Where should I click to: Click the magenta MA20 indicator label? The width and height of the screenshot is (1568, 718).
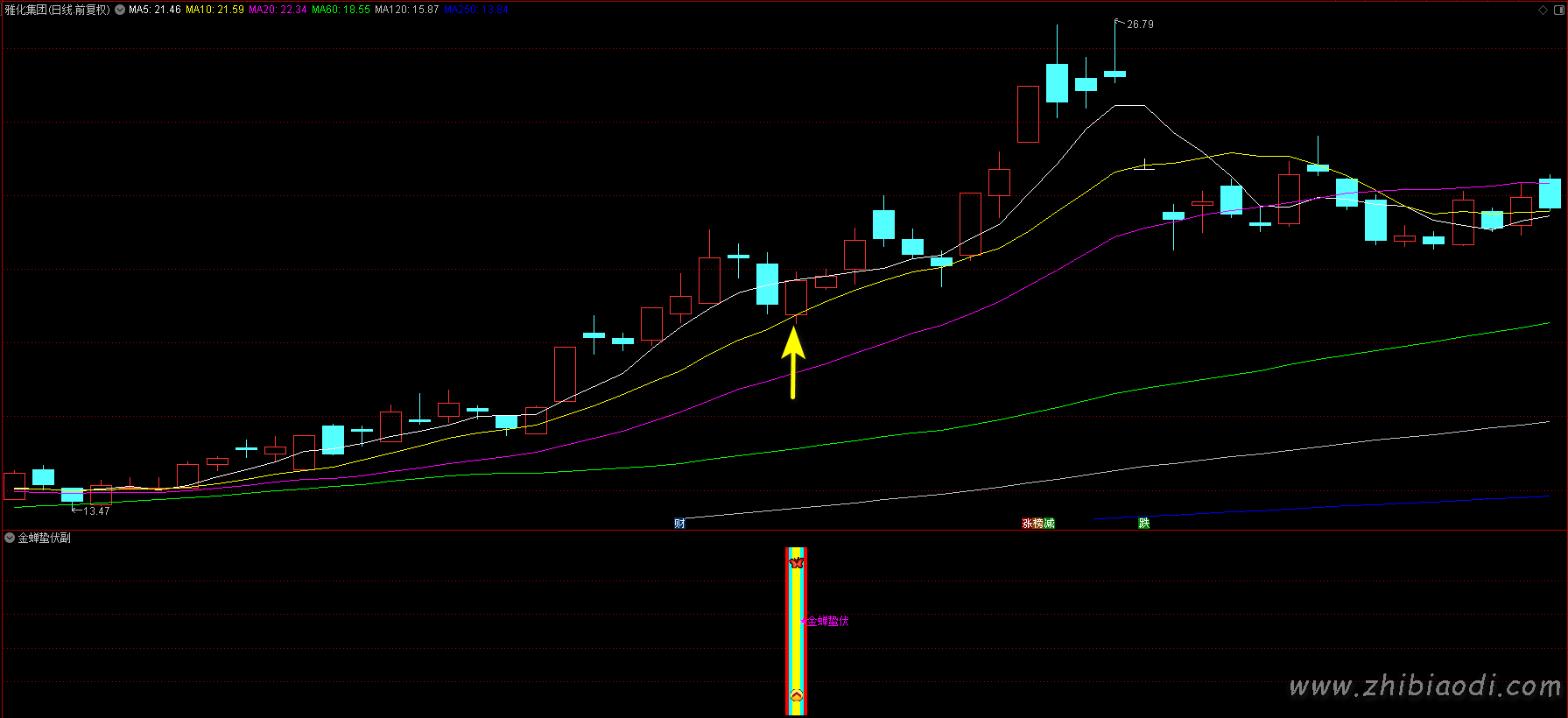(278, 11)
